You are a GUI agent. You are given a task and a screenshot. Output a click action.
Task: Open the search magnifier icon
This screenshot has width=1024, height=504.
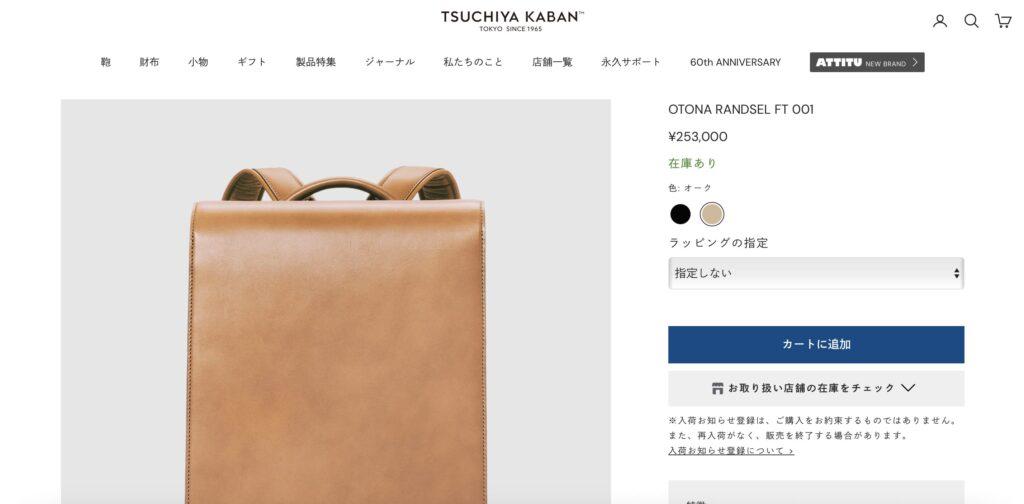[971, 21]
